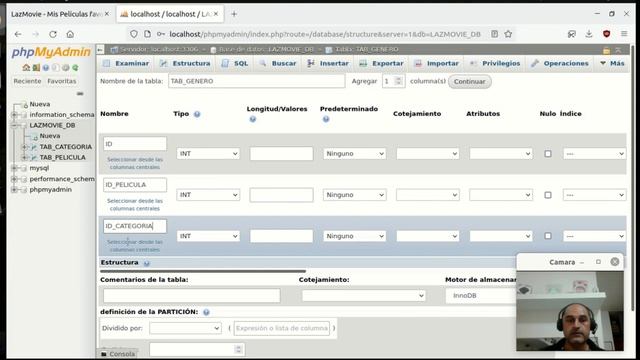This screenshot has width=640, height=360.
Task: Click the Continuar button
Action: click(469, 82)
